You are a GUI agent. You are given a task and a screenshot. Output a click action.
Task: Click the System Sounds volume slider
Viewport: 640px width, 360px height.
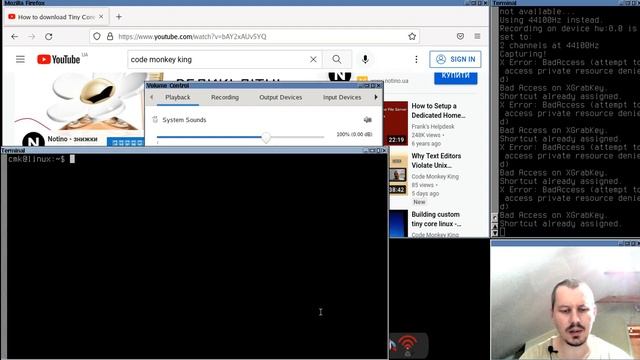240,138
